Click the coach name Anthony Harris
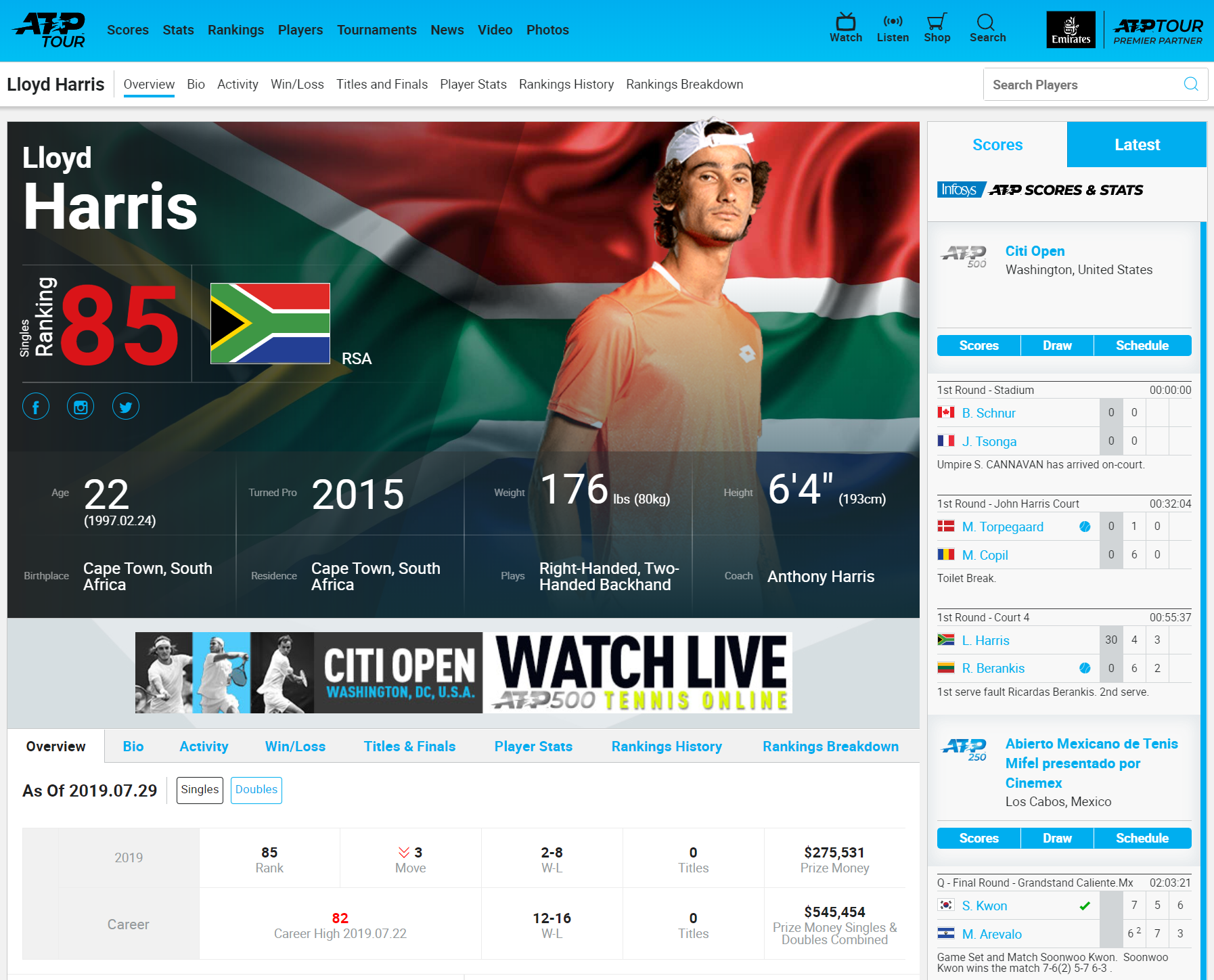The height and width of the screenshot is (980, 1214). click(821, 577)
